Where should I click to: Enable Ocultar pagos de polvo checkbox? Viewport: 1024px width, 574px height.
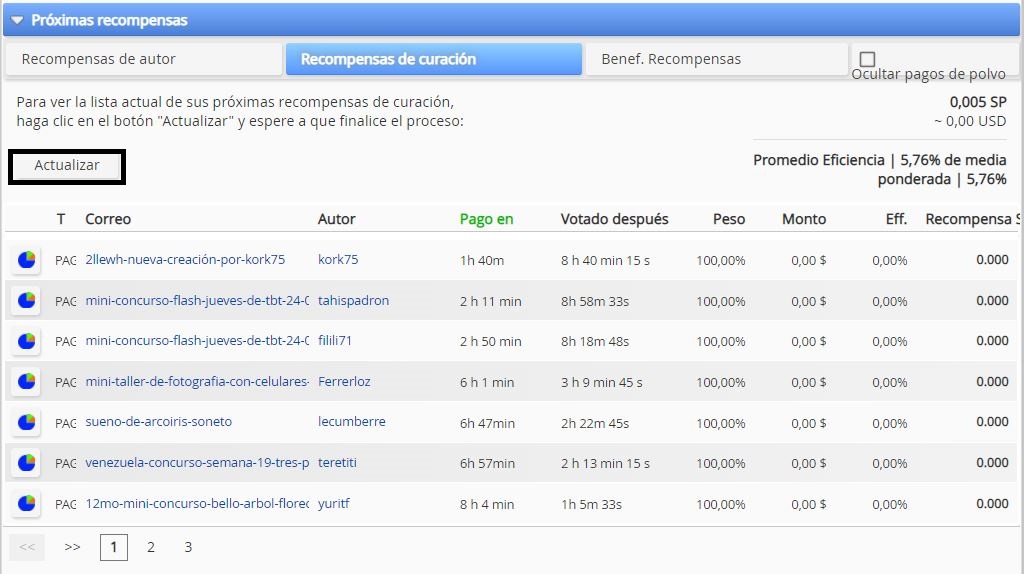pos(867,59)
